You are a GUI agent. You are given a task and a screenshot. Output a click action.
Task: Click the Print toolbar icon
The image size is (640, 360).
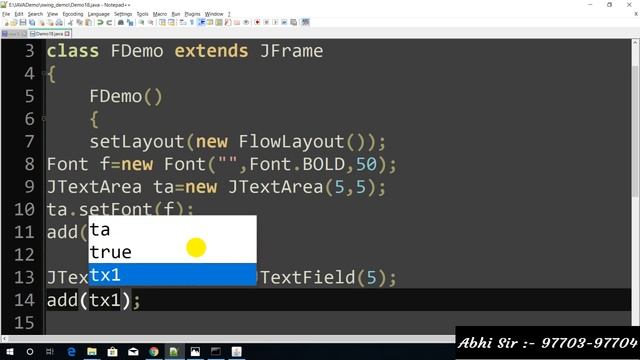pos(59,22)
